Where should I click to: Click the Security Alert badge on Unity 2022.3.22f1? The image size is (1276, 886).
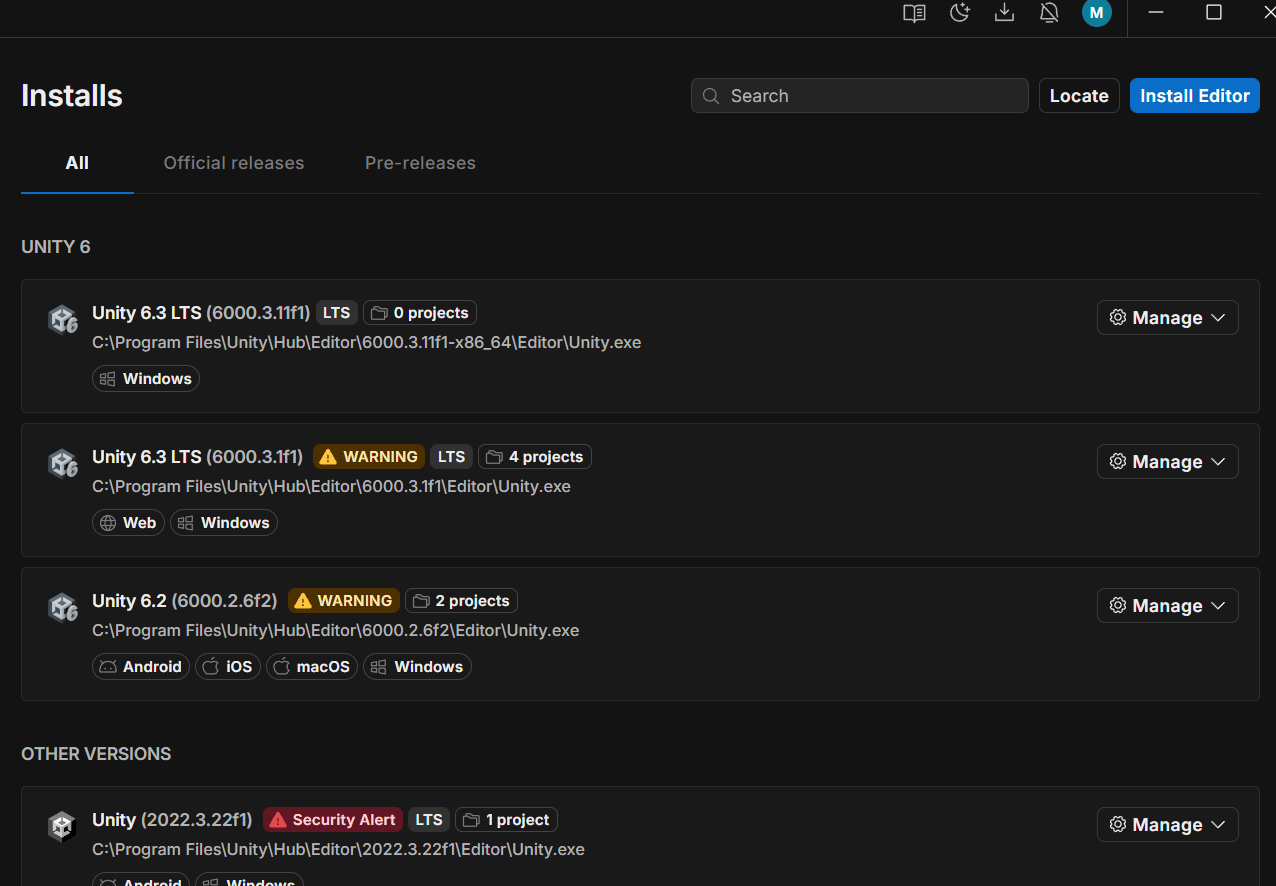[x=333, y=820]
